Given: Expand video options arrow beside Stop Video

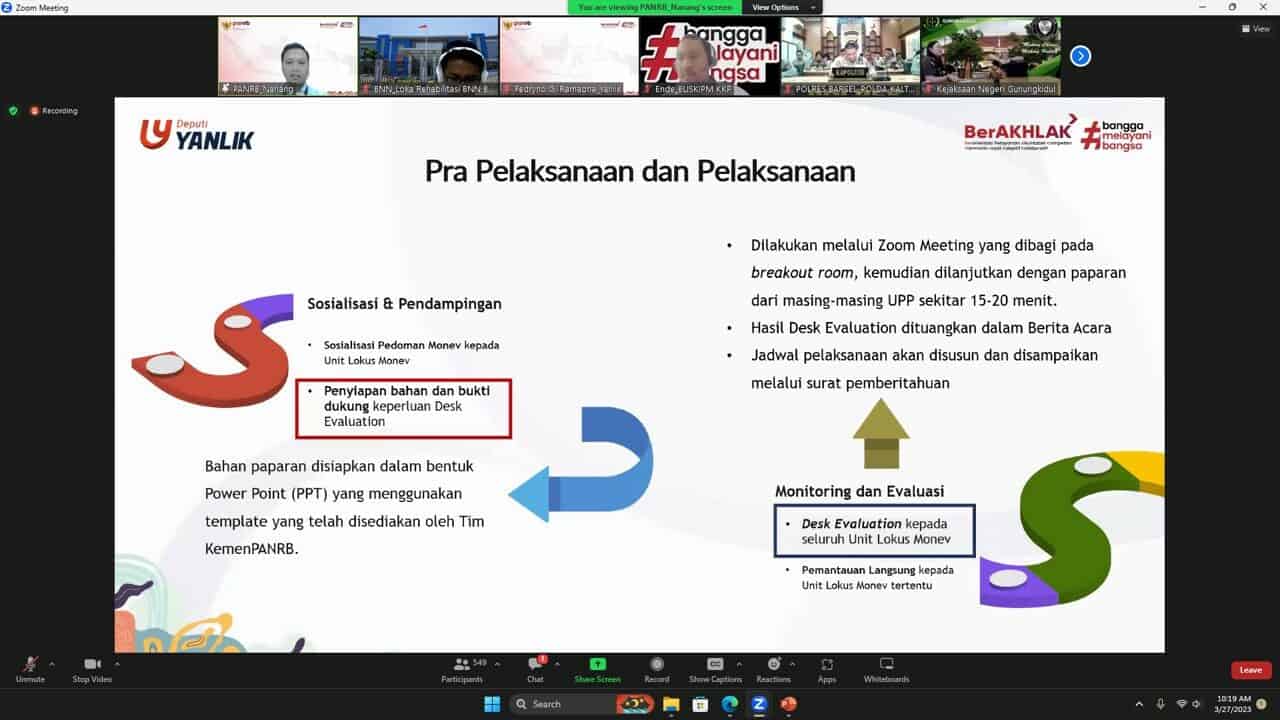Looking at the screenshot, I should click(117, 663).
